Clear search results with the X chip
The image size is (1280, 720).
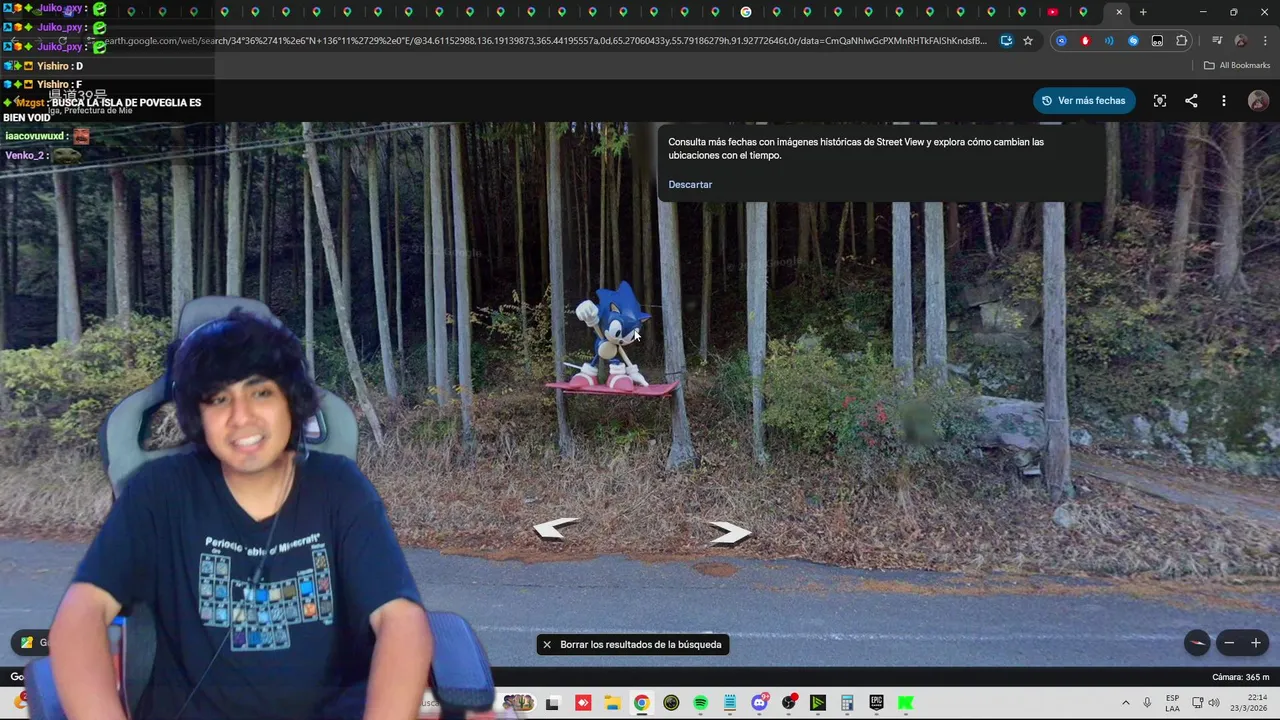[x=547, y=645]
